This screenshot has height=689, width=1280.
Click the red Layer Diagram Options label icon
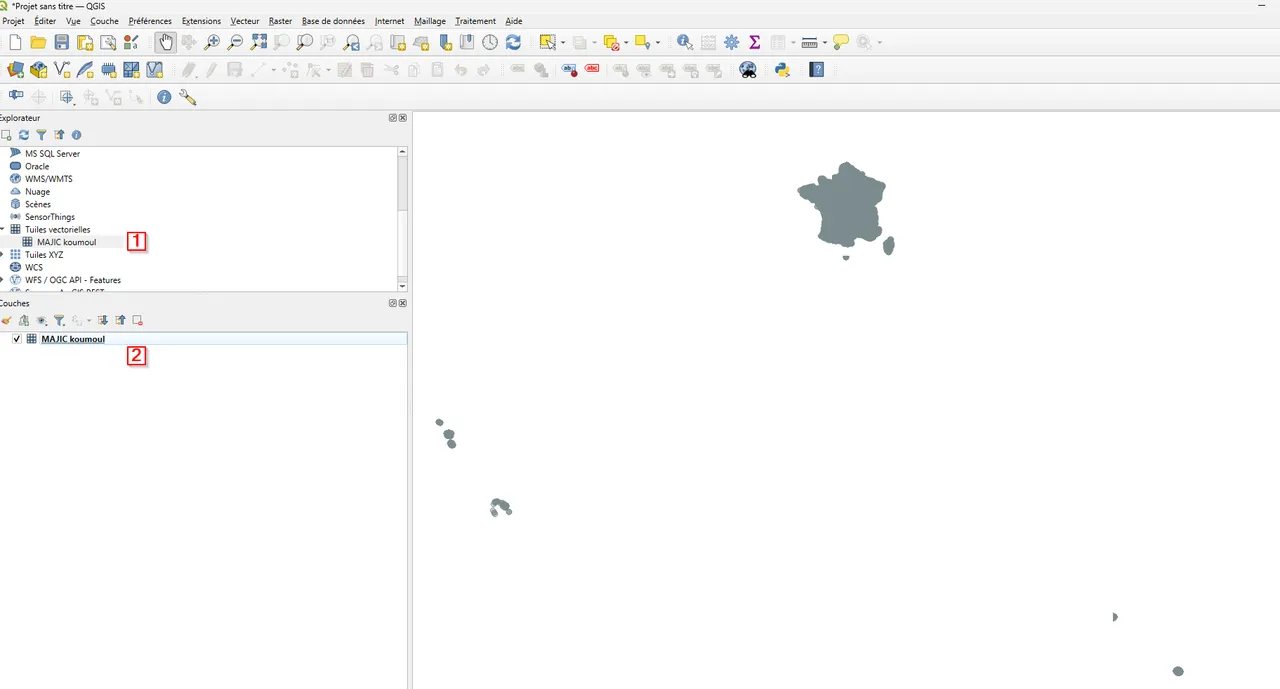pos(592,70)
